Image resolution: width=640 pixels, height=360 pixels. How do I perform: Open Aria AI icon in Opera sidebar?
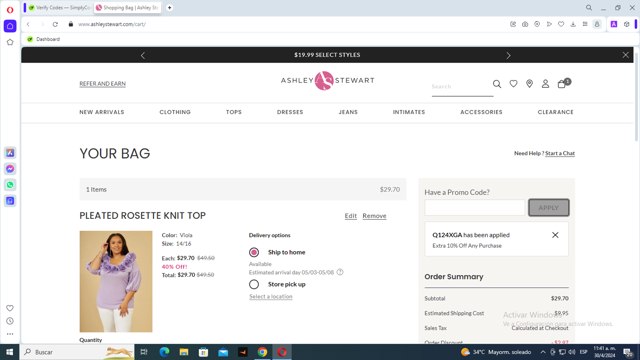(10, 153)
